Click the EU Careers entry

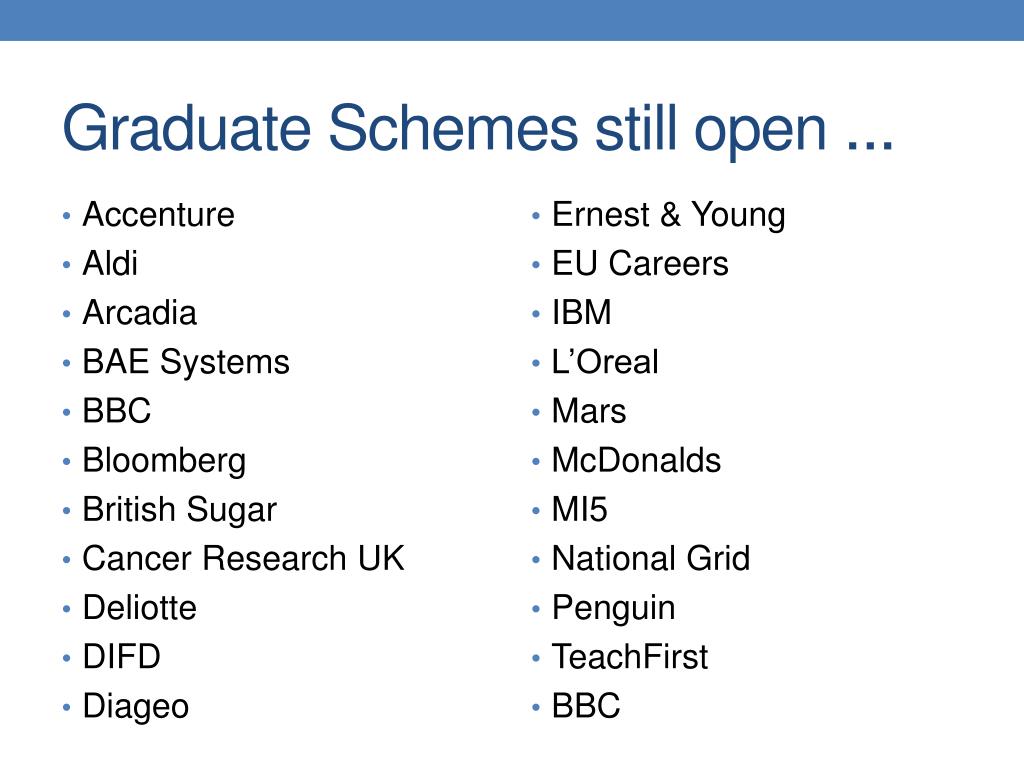640,263
